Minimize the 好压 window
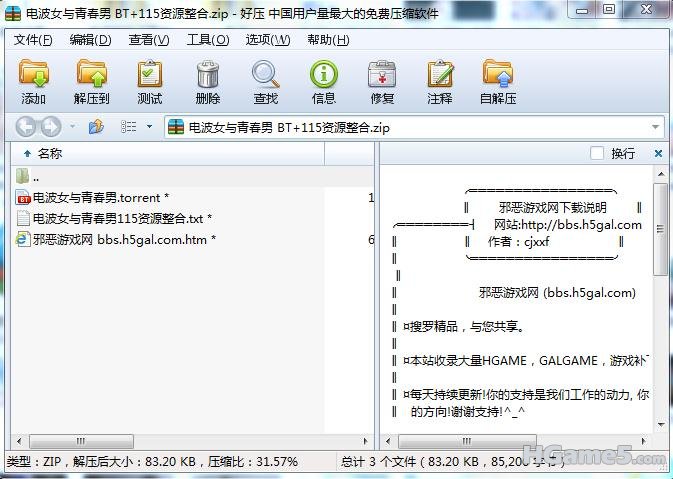The width and height of the screenshot is (673, 479). (x=582, y=10)
